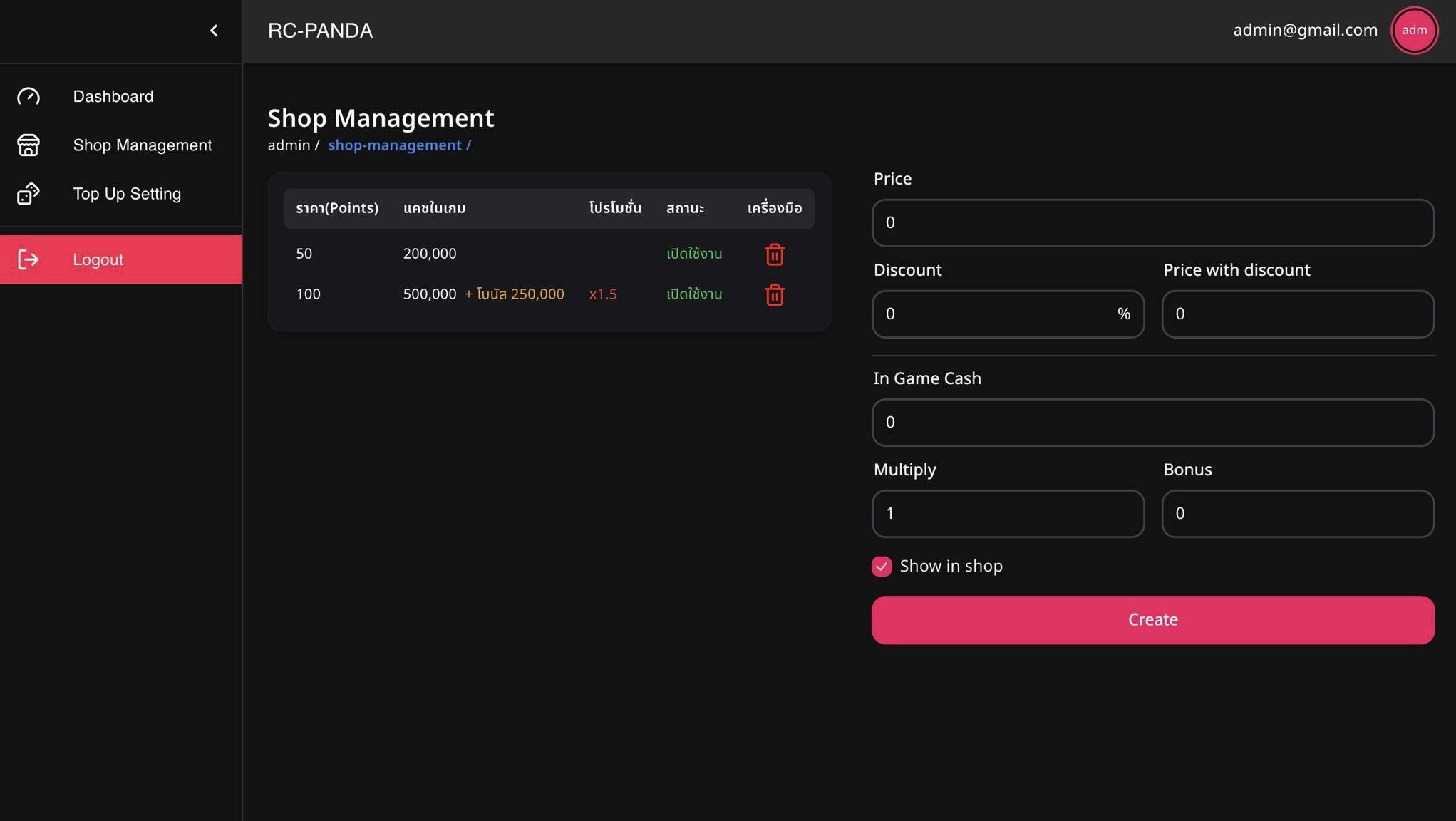Select Logout in the sidebar
The width and height of the screenshot is (1456, 821).
(121, 259)
